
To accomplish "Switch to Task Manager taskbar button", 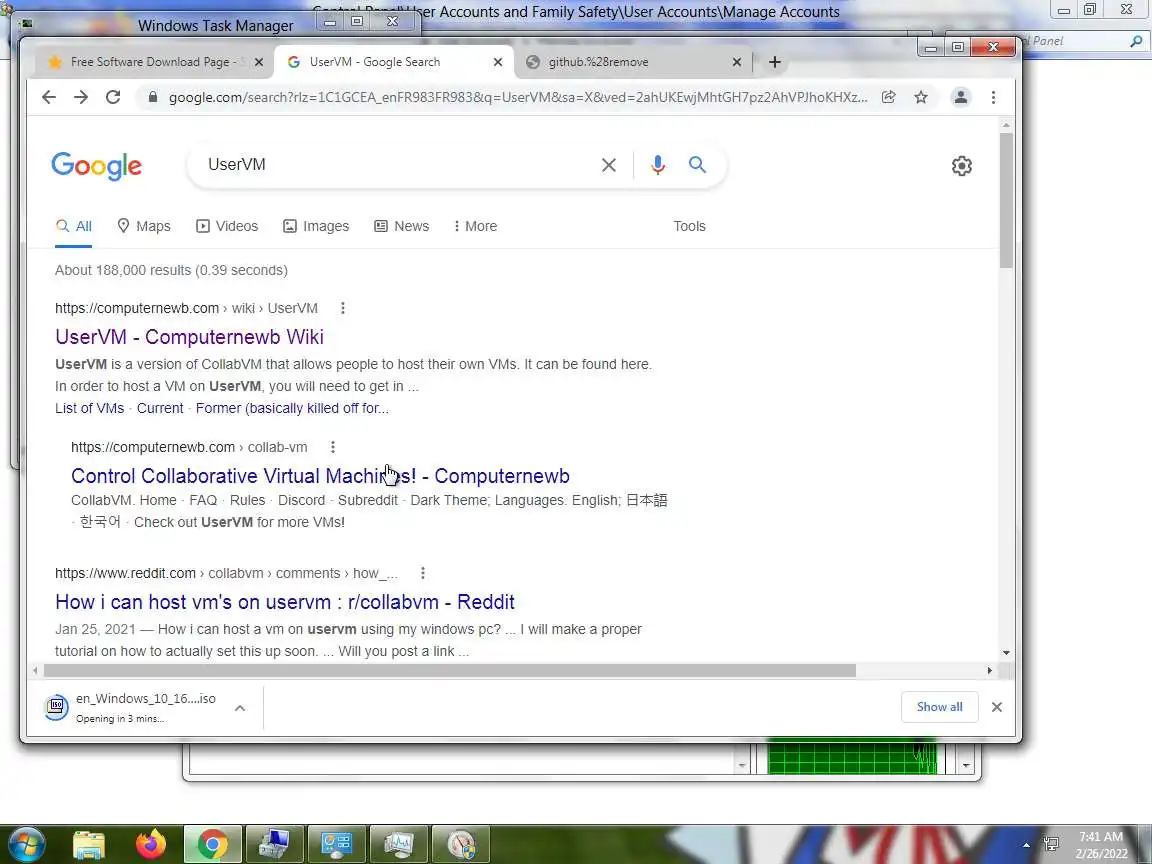I will pyautogui.click(x=398, y=845).
